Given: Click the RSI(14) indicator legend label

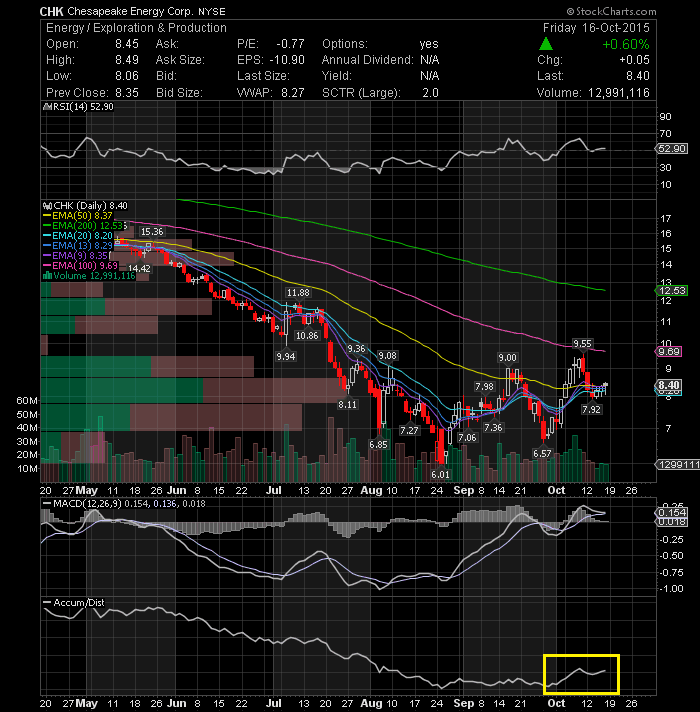Looking at the screenshot, I should click(78, 107).
